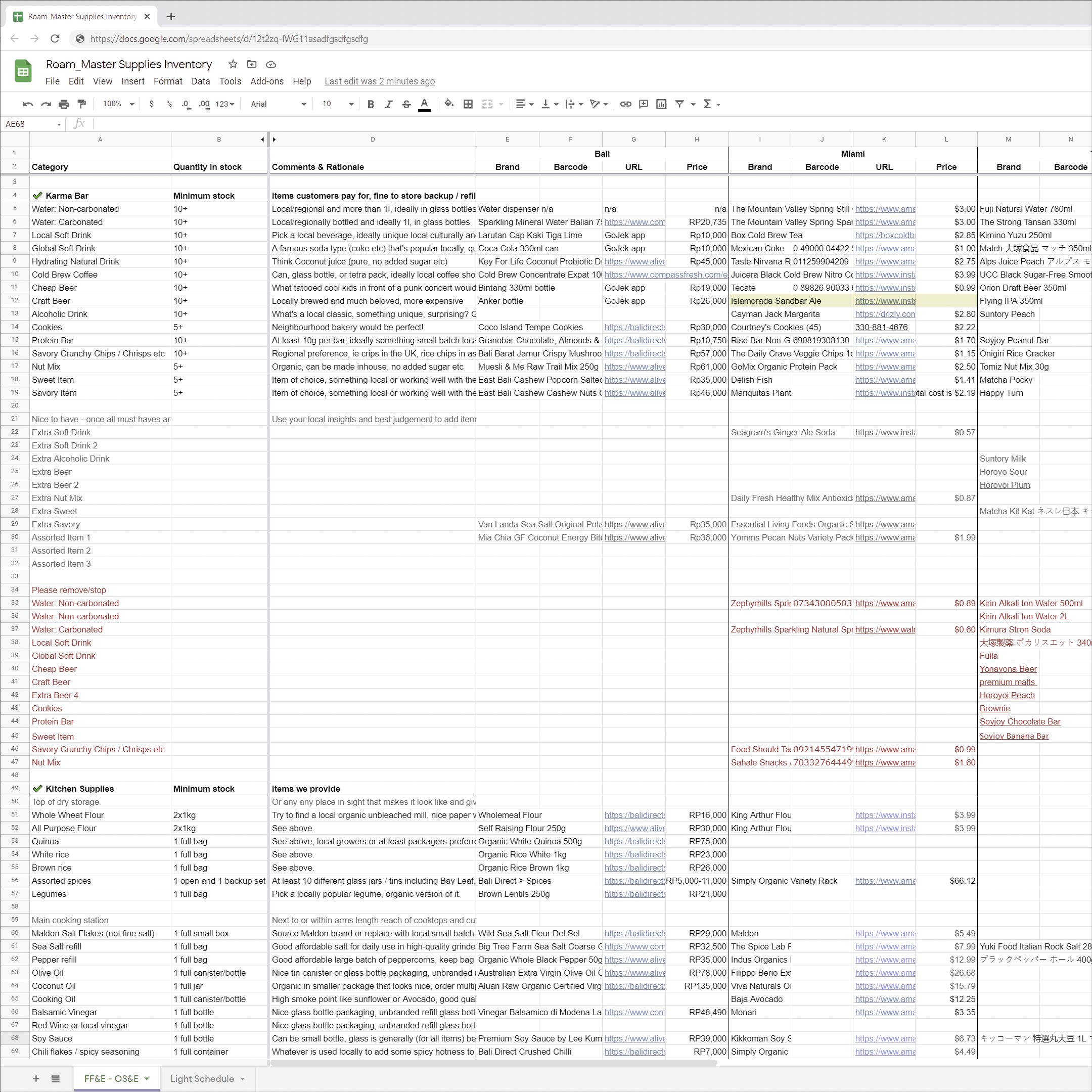Toggle Italic formatting

[388, 104]
